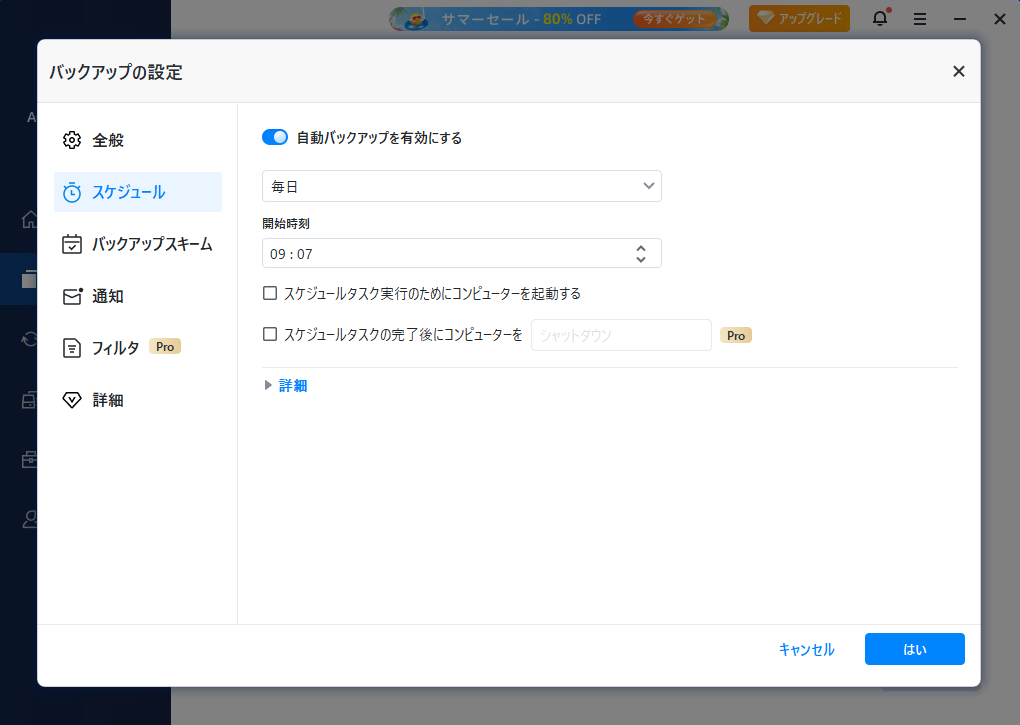1020x725 pixels.
Task: Click the gear icon beside 全般
Action: (72, 140)
